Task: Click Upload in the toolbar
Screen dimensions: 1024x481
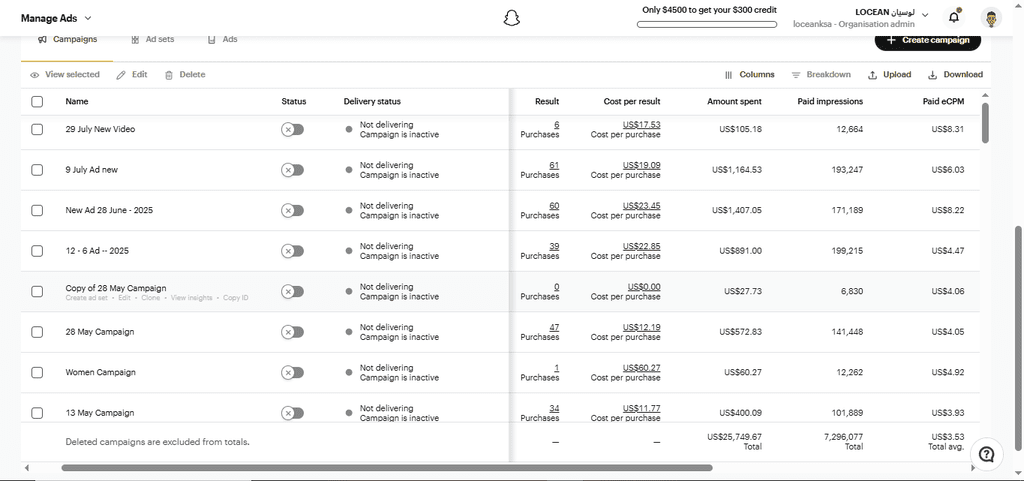Action: coord(889,74)
